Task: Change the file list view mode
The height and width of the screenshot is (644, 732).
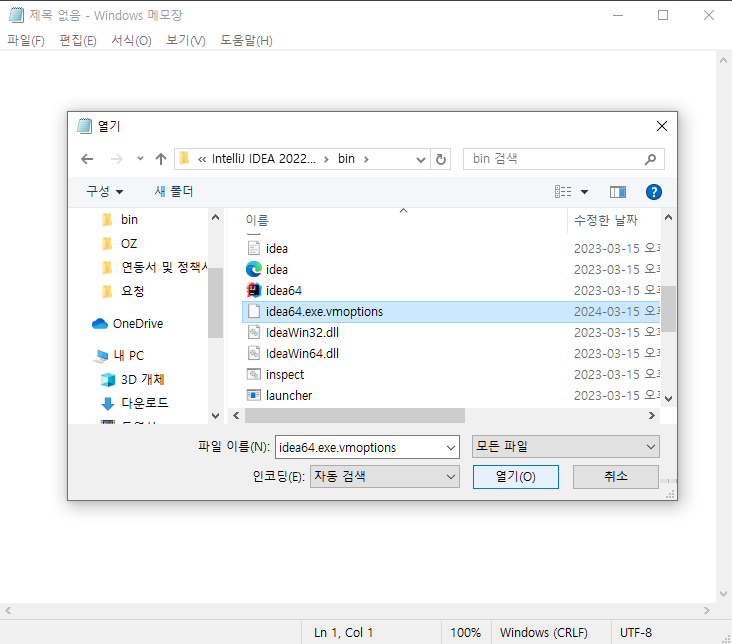Action: tap(563, 191)
